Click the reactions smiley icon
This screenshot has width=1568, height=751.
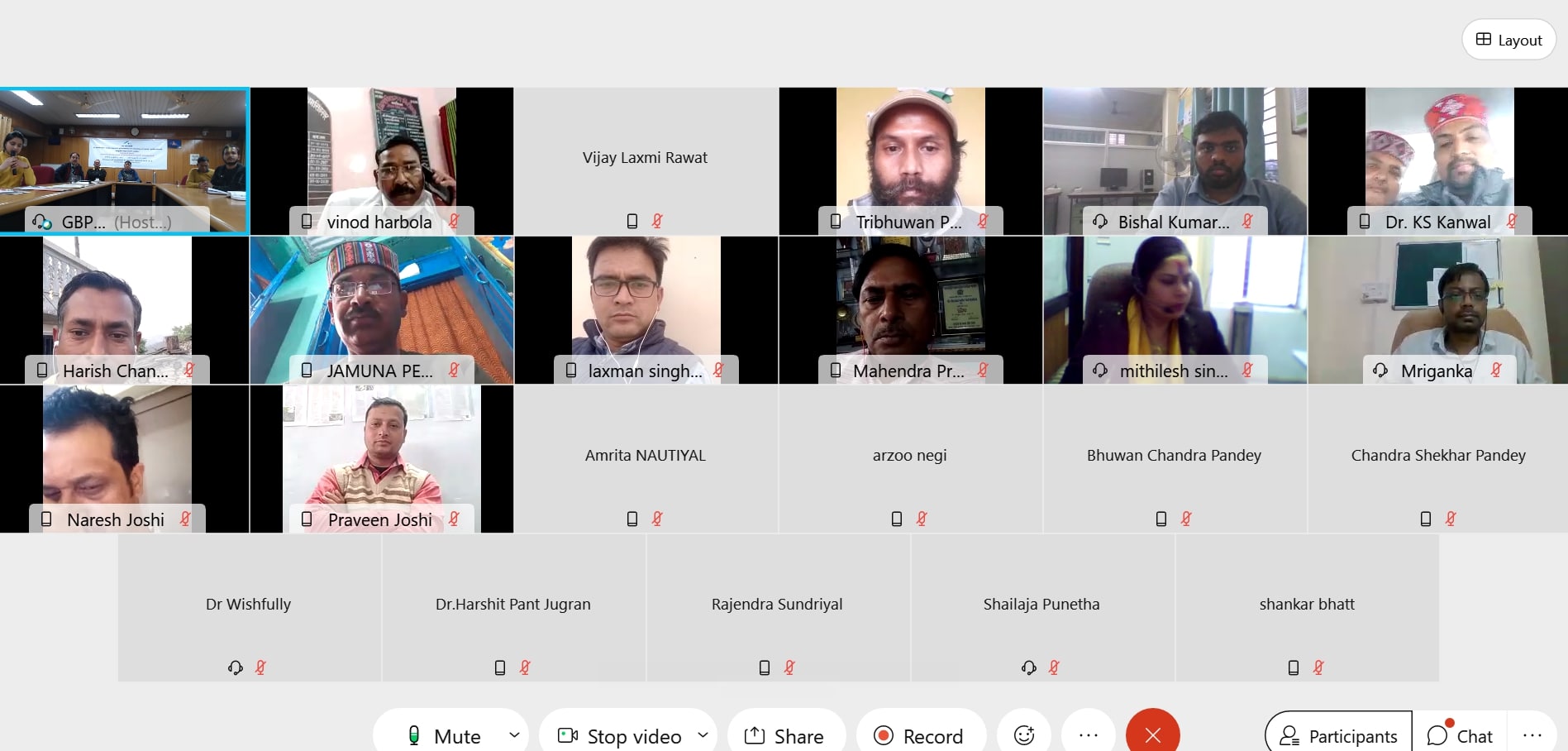click(1024, 735)
